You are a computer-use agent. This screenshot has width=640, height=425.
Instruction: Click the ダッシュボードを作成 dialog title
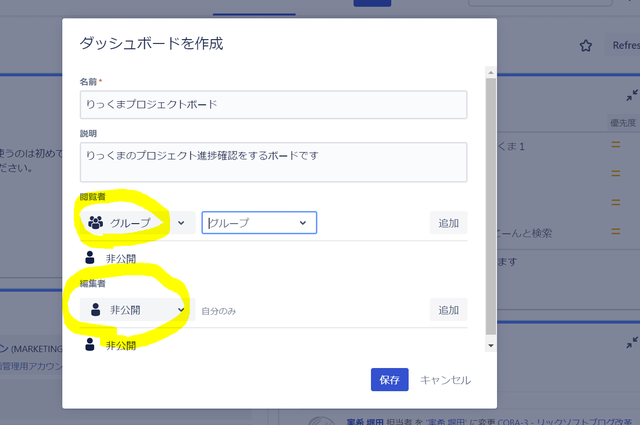151,43
